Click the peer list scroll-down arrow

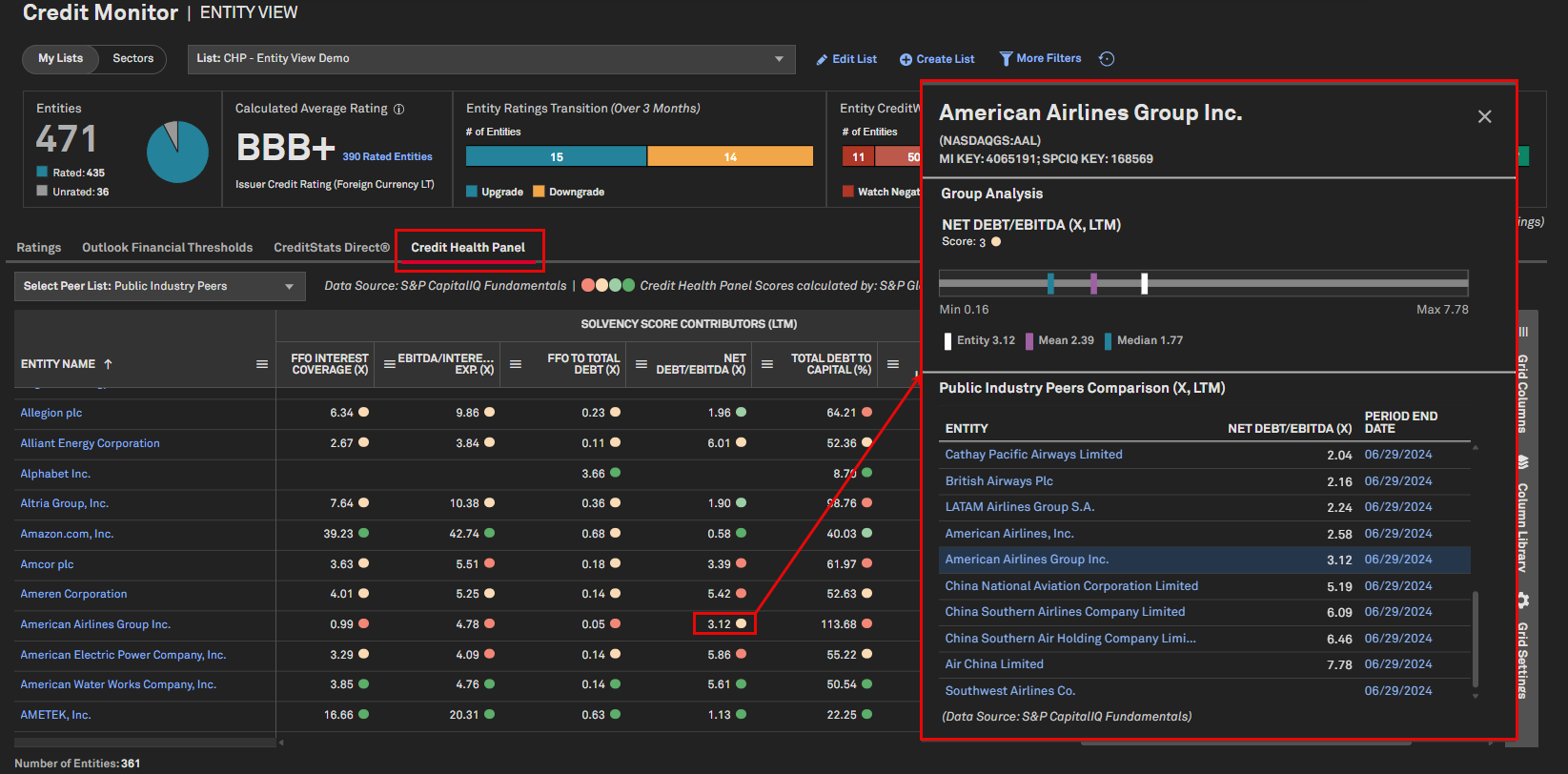click(1476, 696)
